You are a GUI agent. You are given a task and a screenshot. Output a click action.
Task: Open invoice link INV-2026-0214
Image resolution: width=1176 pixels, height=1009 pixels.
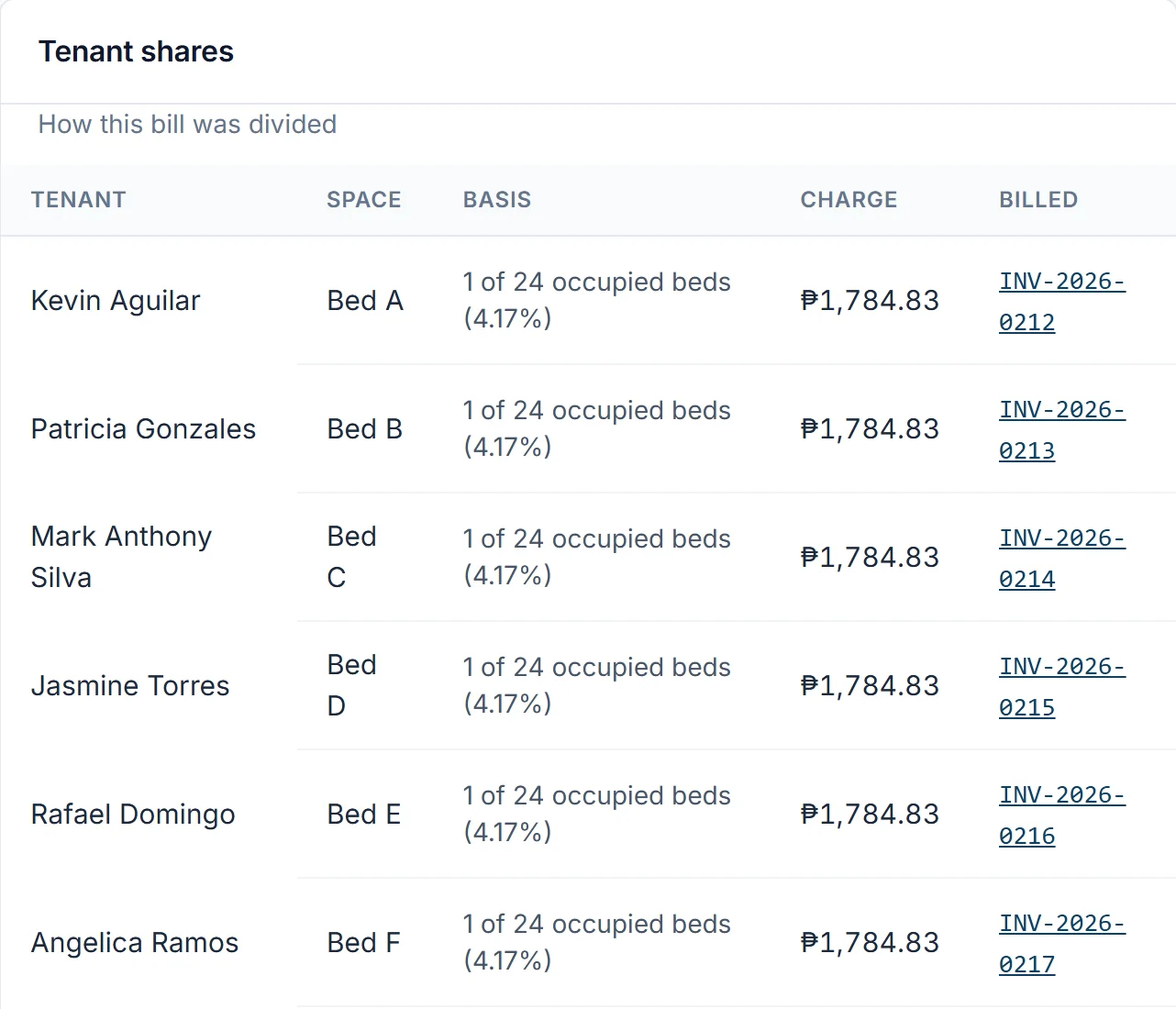(x=1062, y=558)
